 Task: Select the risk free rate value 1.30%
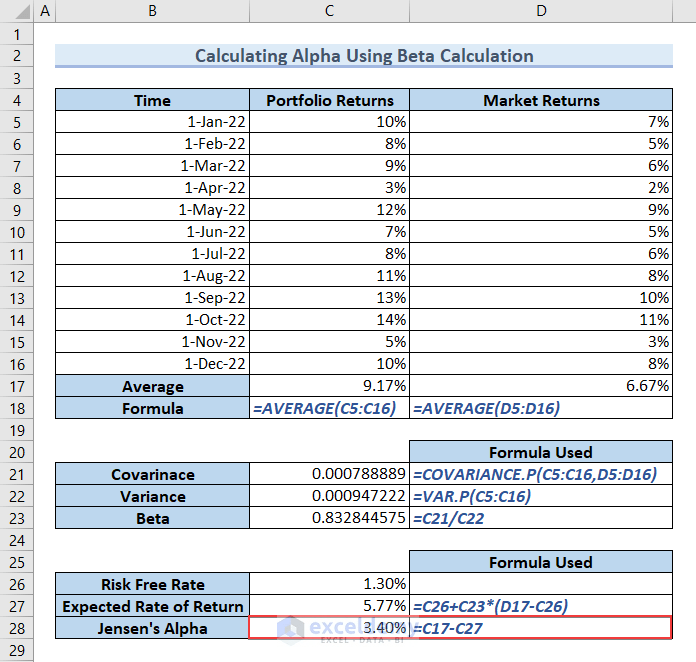[x=329, y=584]
